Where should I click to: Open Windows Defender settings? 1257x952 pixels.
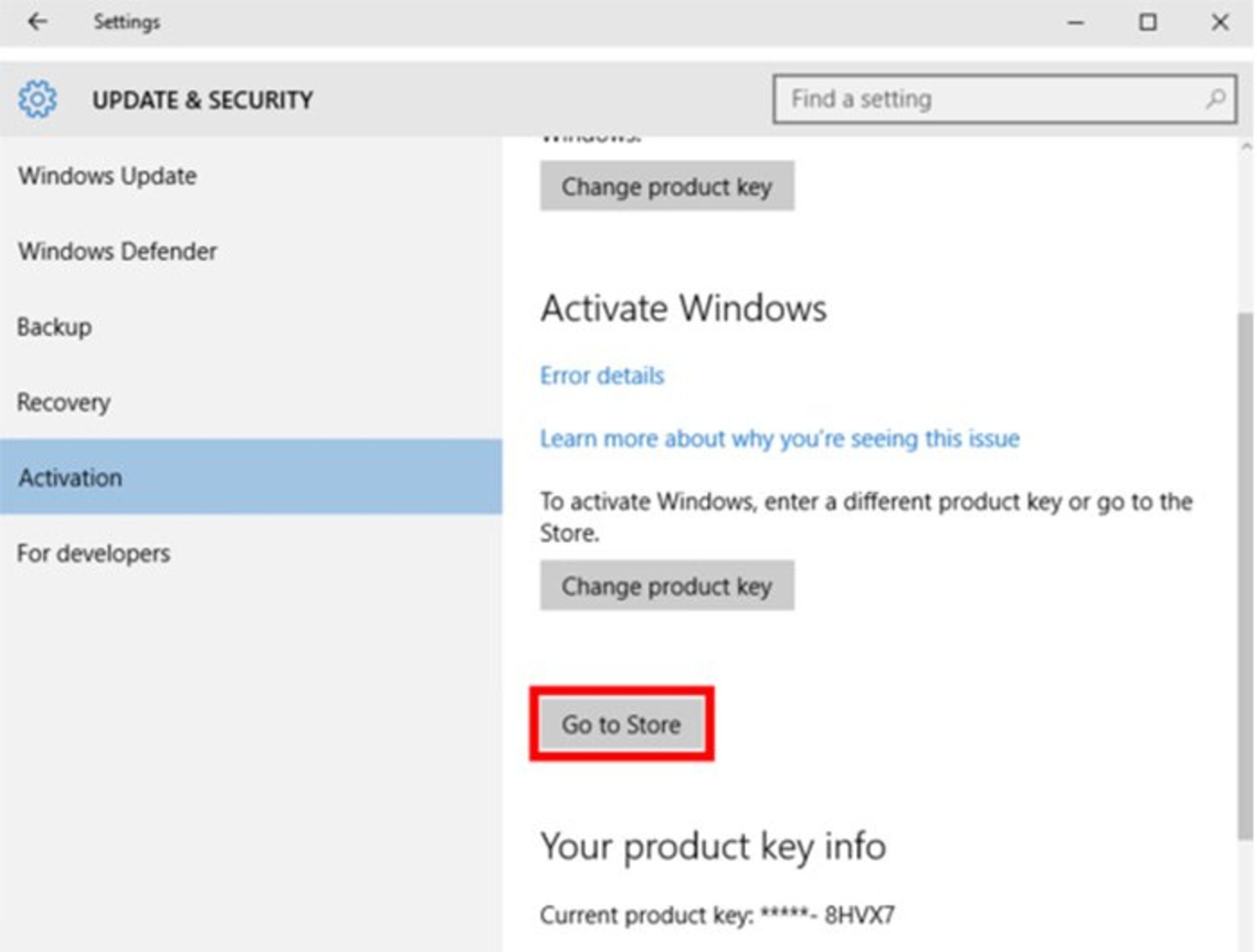[117, 251]
